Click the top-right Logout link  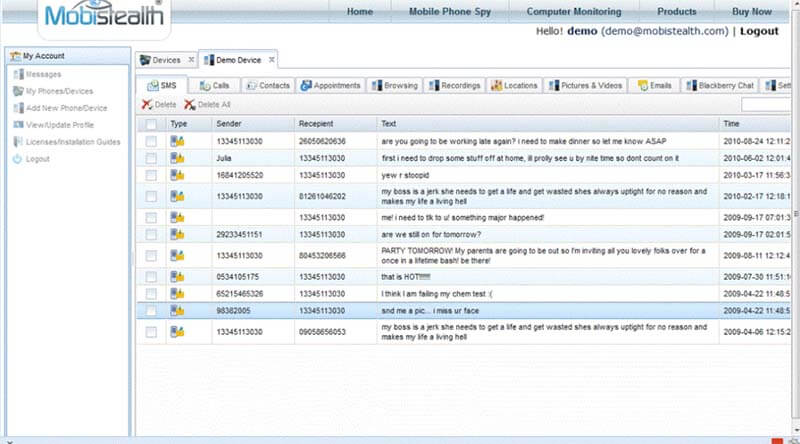(x=759, y=31)
